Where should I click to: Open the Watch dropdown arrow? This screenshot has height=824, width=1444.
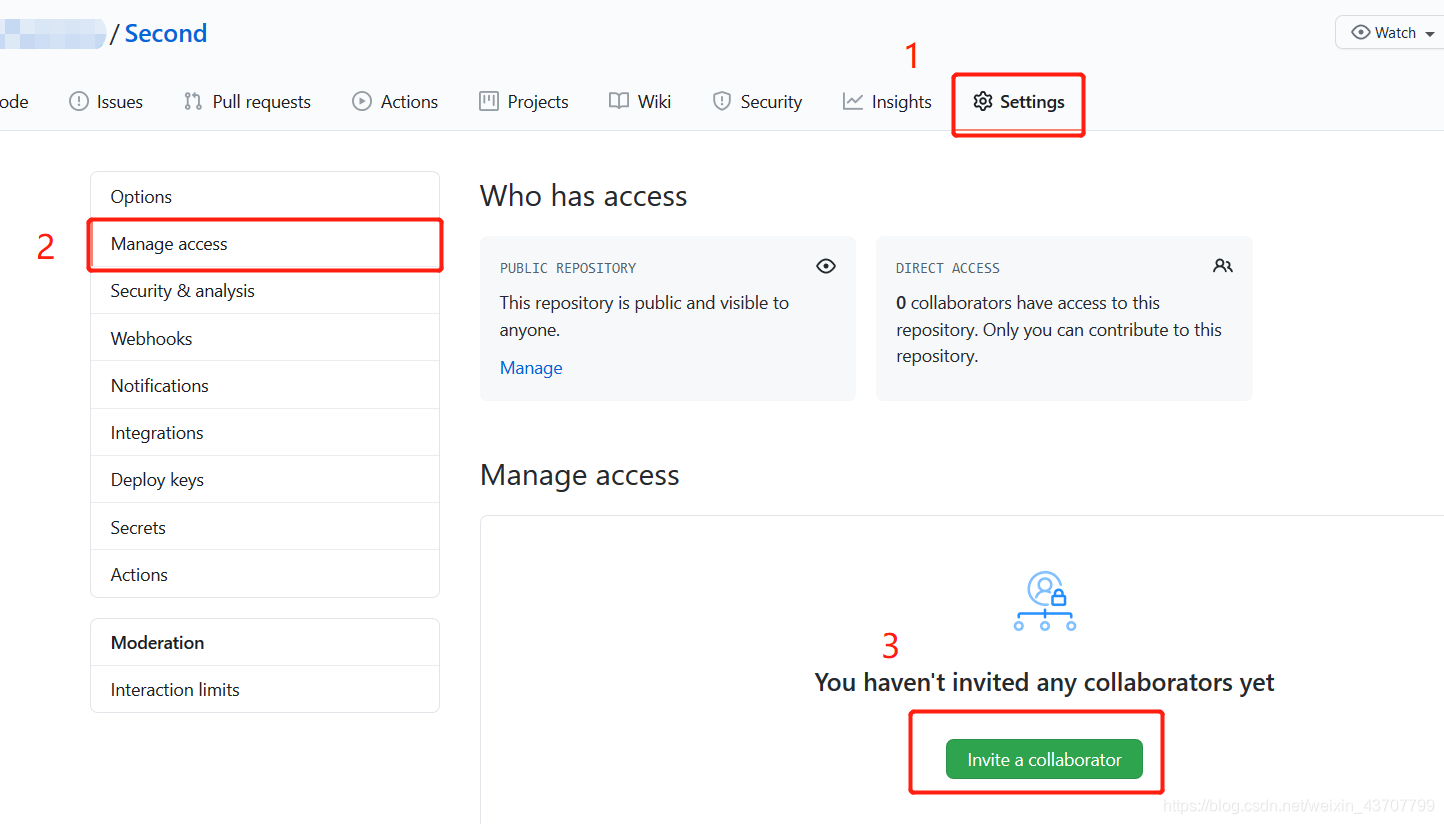tap(1430, 34)
